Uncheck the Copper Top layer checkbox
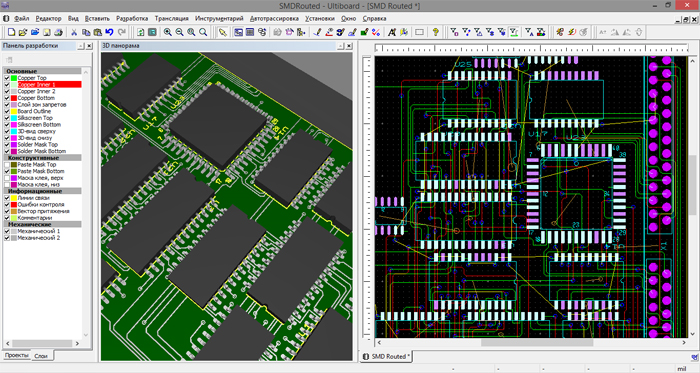 click(x=7, y=78)
